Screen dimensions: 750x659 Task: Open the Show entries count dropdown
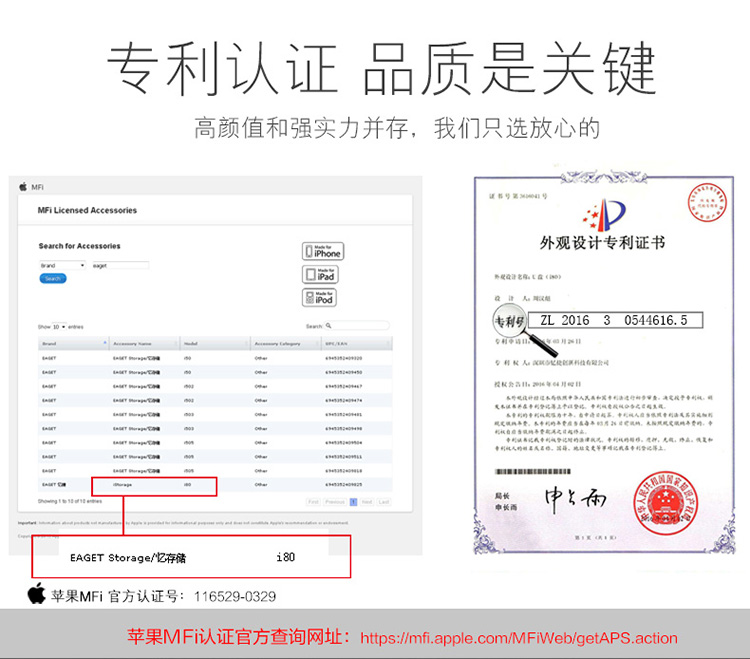point(59,327)
